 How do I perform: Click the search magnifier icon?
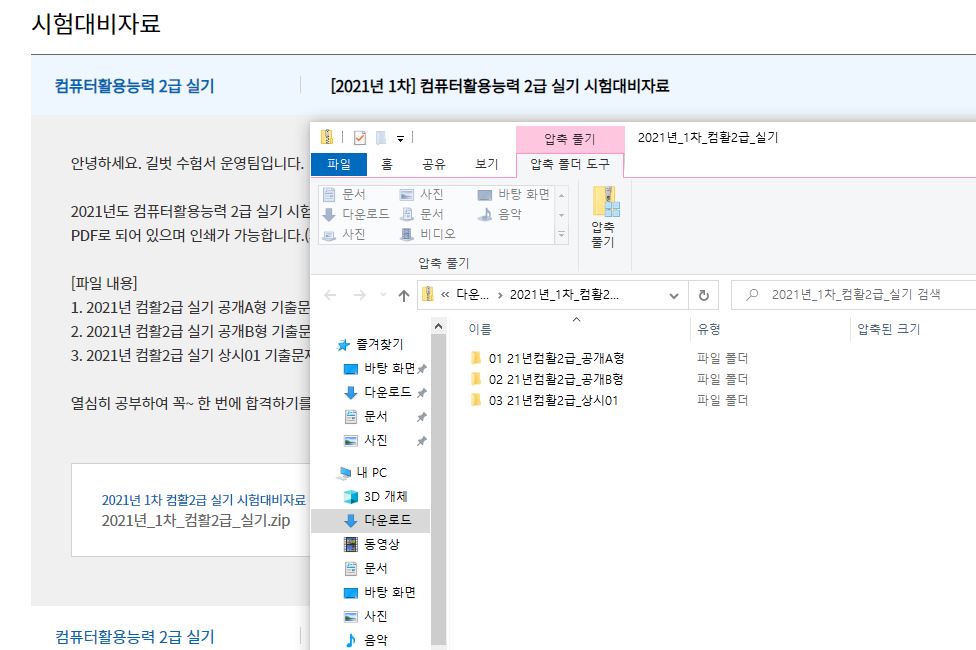752,294
